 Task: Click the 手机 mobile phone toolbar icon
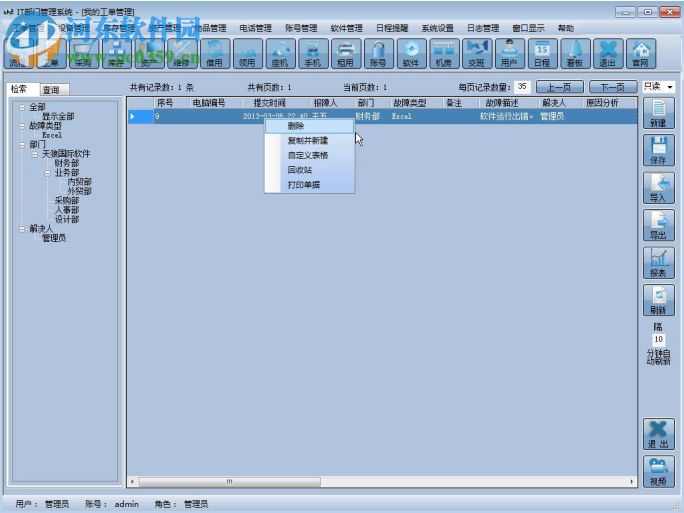tap(313, 53)
